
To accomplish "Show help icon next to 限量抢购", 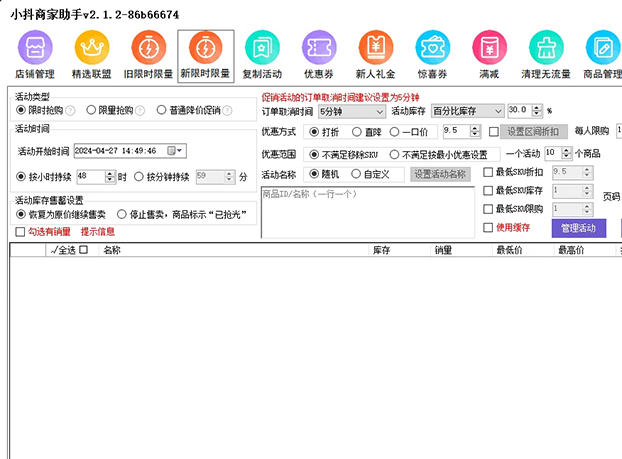I will (x=140, y=111).
